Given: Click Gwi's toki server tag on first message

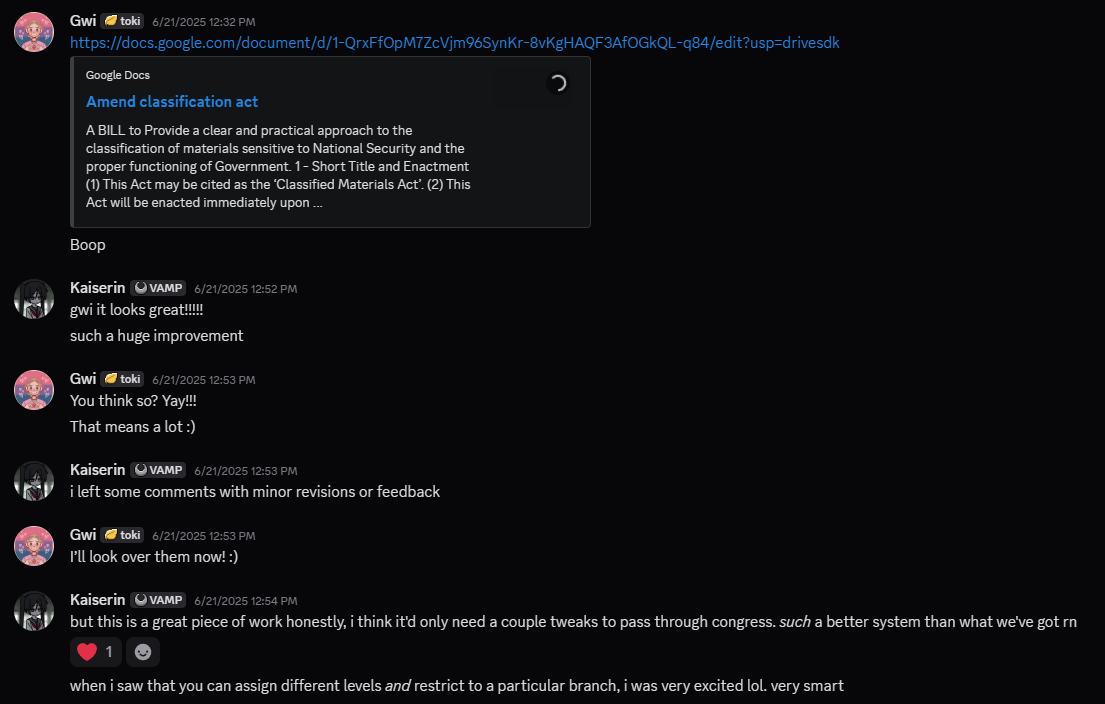Looking at the screenshot, I should pos(122,21).
